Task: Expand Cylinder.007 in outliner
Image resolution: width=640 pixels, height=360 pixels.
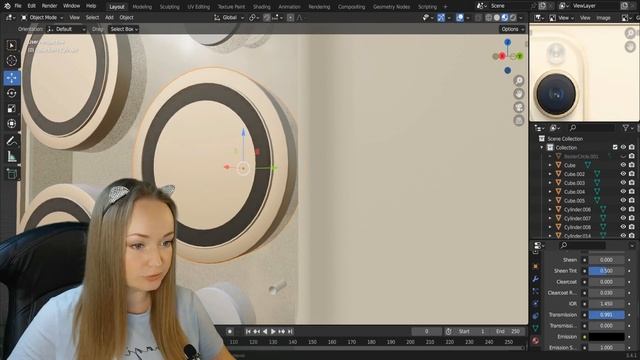Action: pos(550,218)
